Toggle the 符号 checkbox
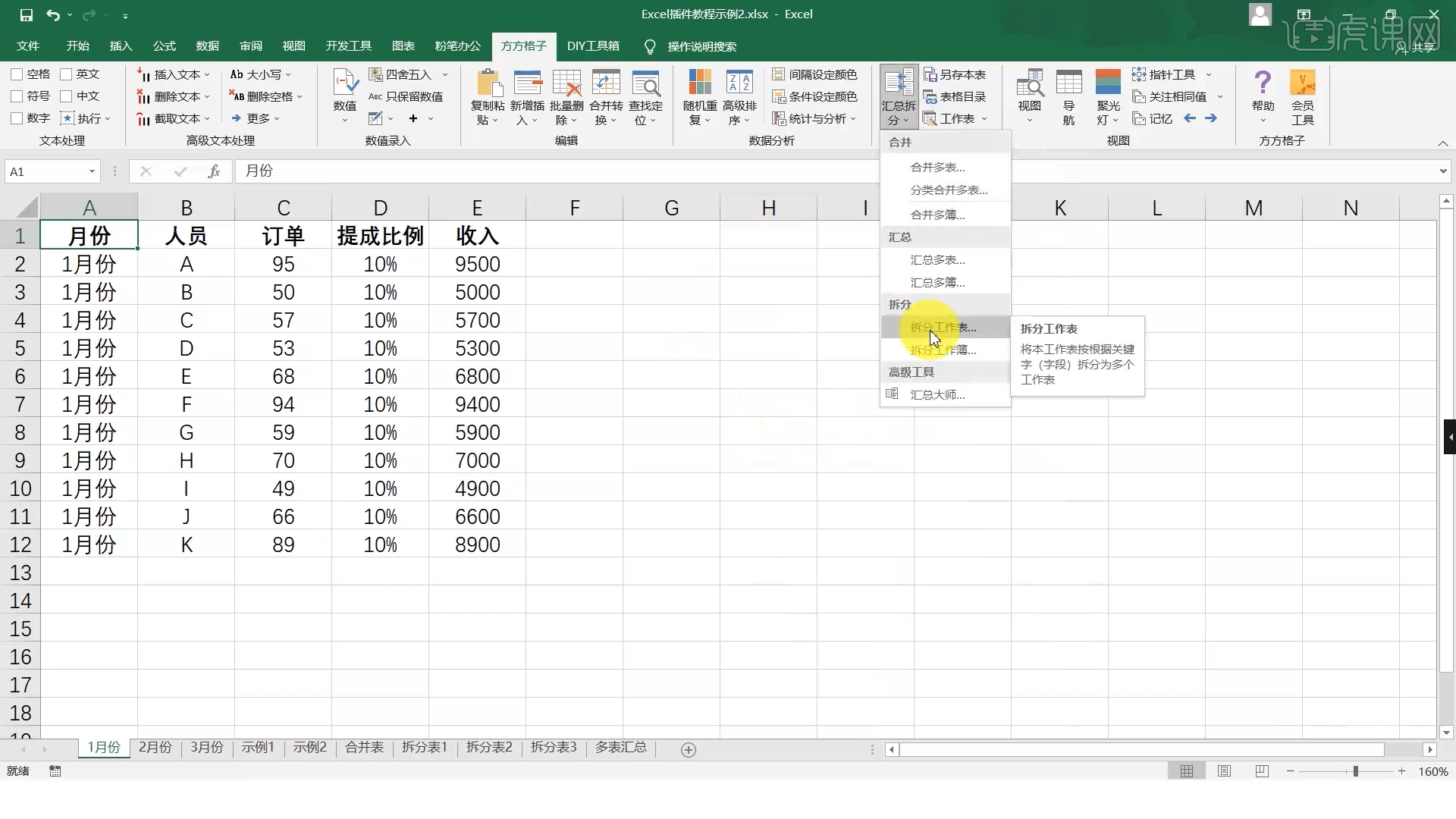Viewport: 1456px width, 819px height. click(17, 96)
